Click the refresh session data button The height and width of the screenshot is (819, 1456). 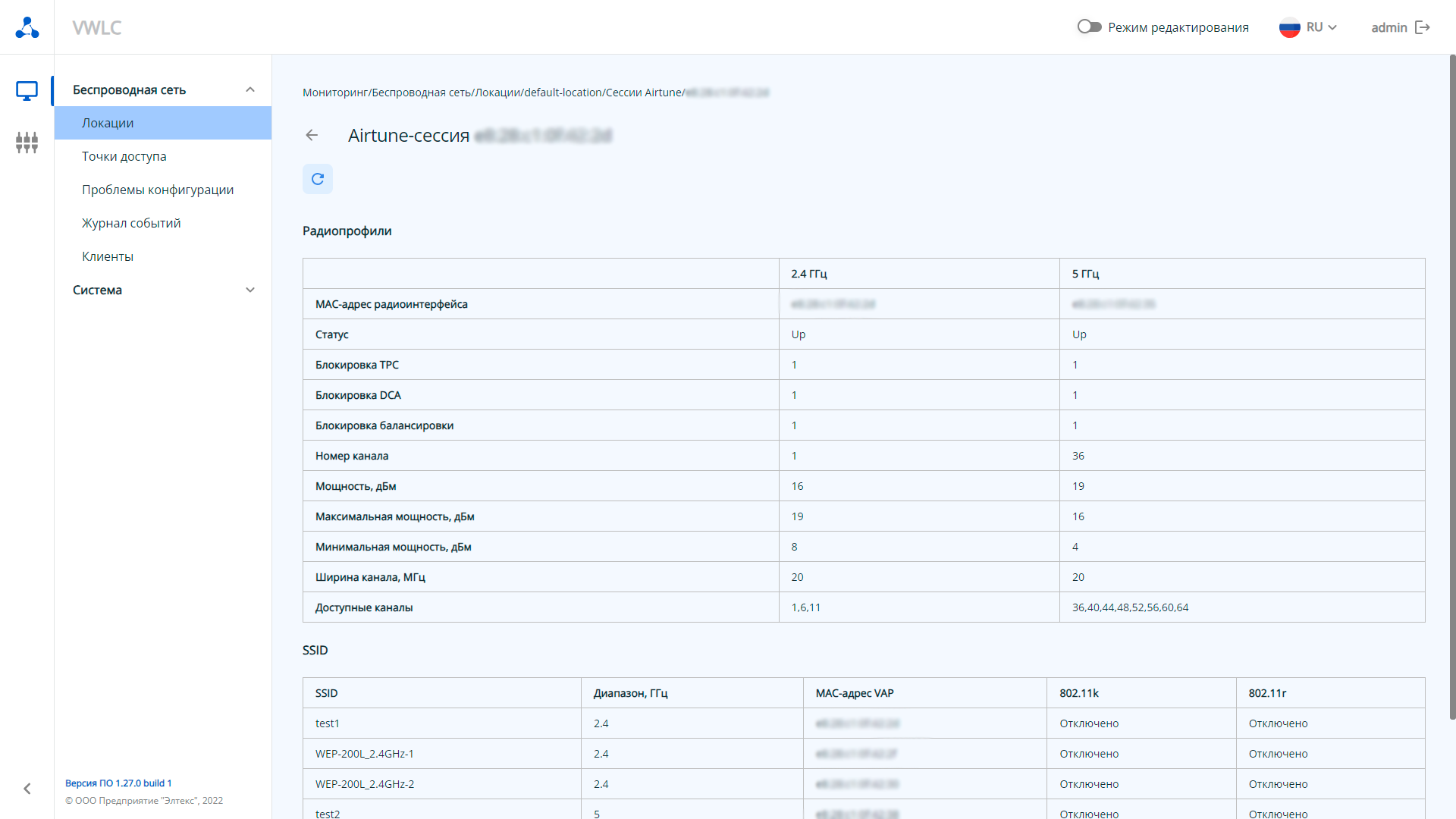(318, 179)
